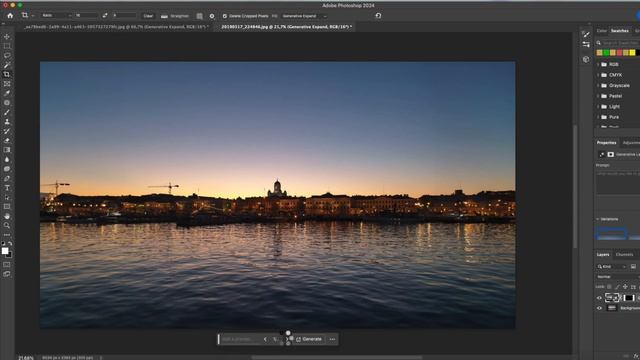This screenshot has width=640, height=360.
Task: Open crop overlay grid options
Action: 200,16
